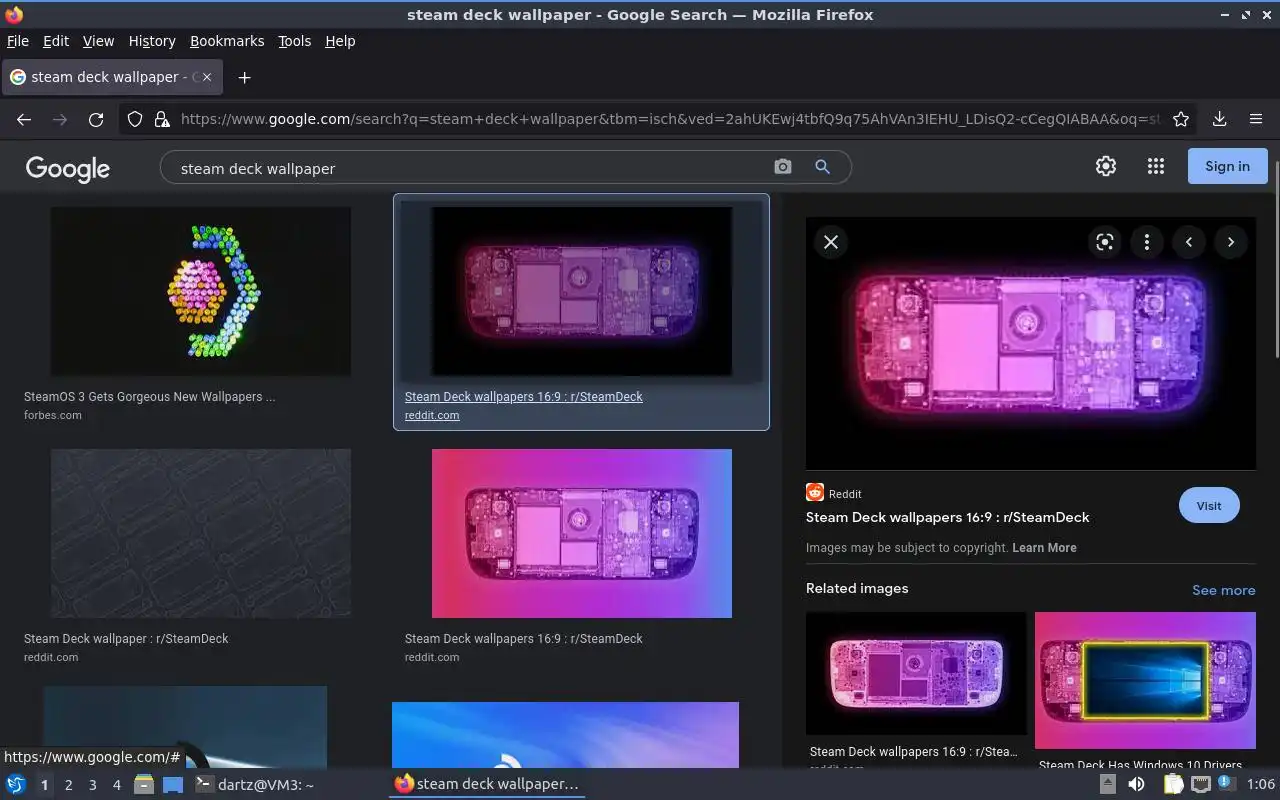Switch to workspace 3
Image resolution: width=1280 pixels, height=800 pixels.
[92, 785]
